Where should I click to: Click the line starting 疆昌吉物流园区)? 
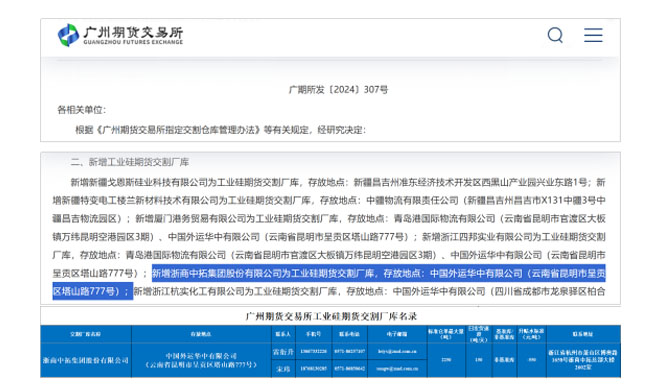[329, 218]
